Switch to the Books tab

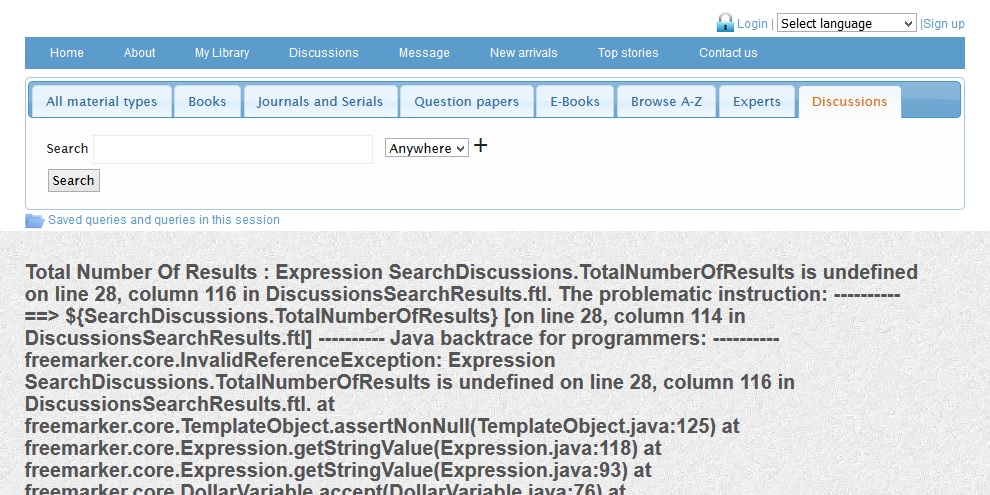(207, 102)
